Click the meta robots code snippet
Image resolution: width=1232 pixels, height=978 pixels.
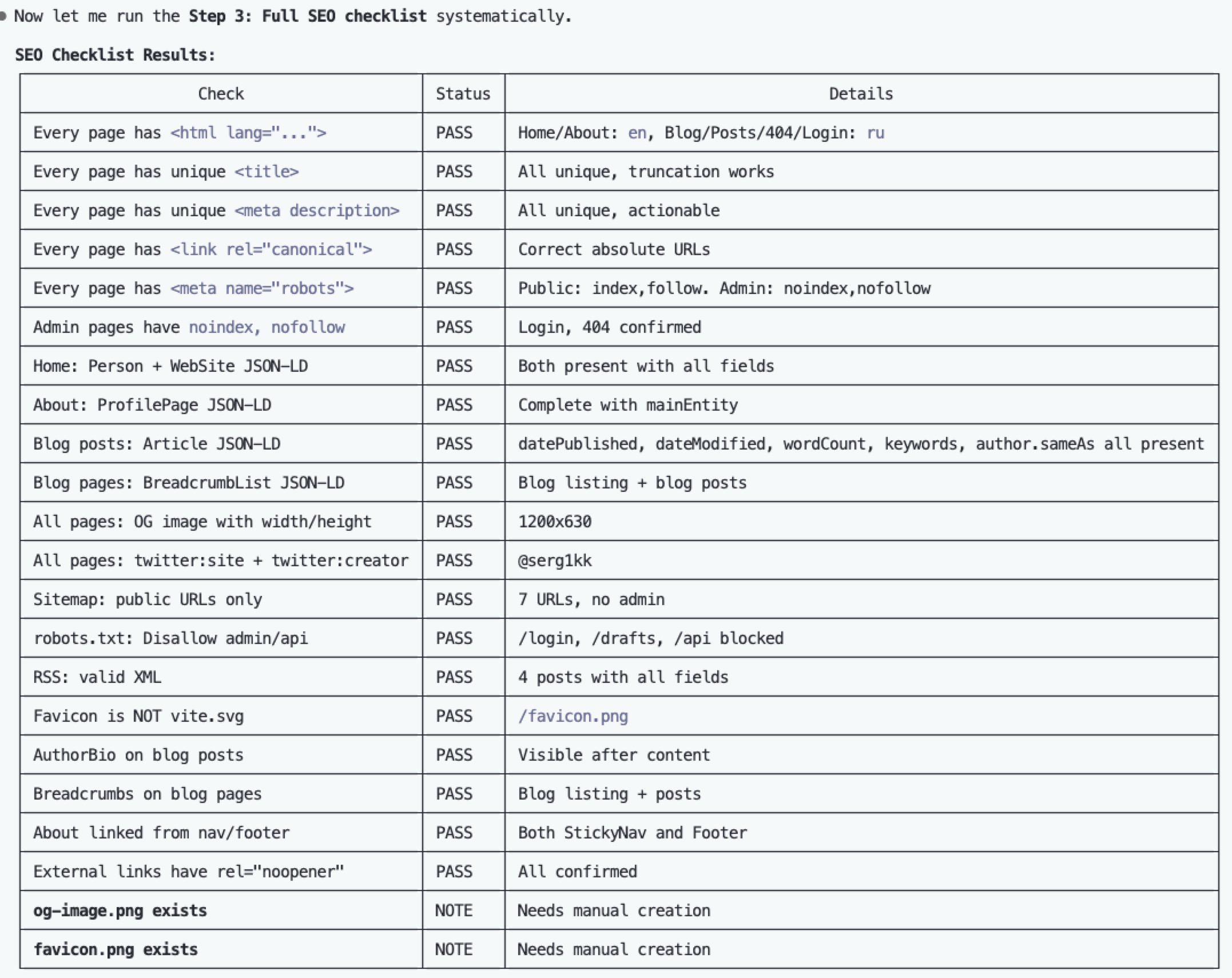(262, 288)
